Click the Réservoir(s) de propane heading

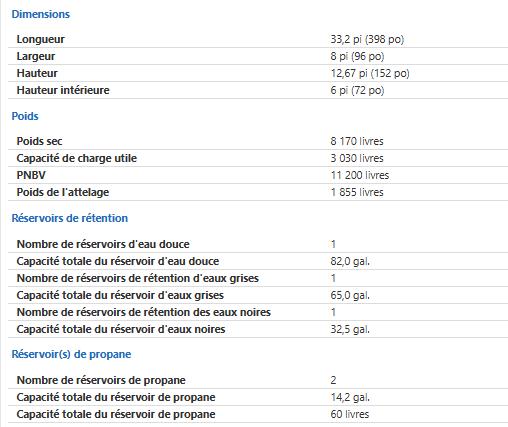(71, 354)
